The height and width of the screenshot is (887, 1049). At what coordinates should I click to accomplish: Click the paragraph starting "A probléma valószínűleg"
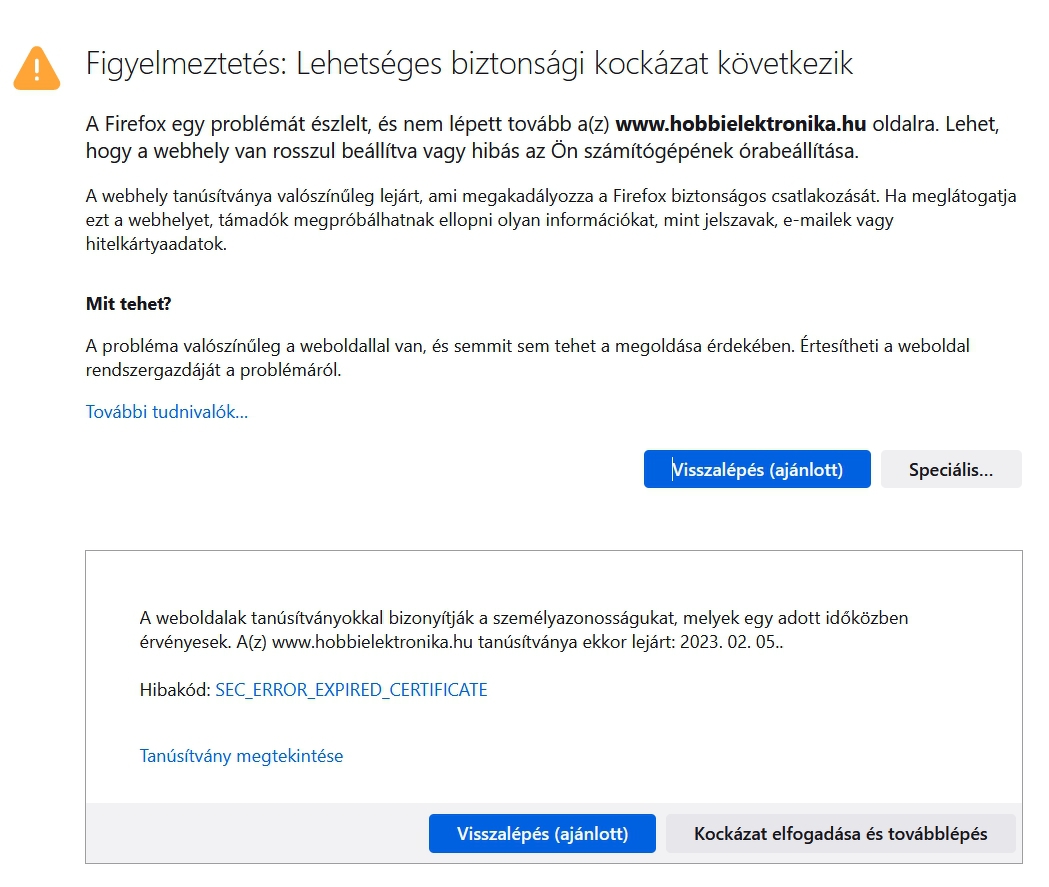pos(527,358)
